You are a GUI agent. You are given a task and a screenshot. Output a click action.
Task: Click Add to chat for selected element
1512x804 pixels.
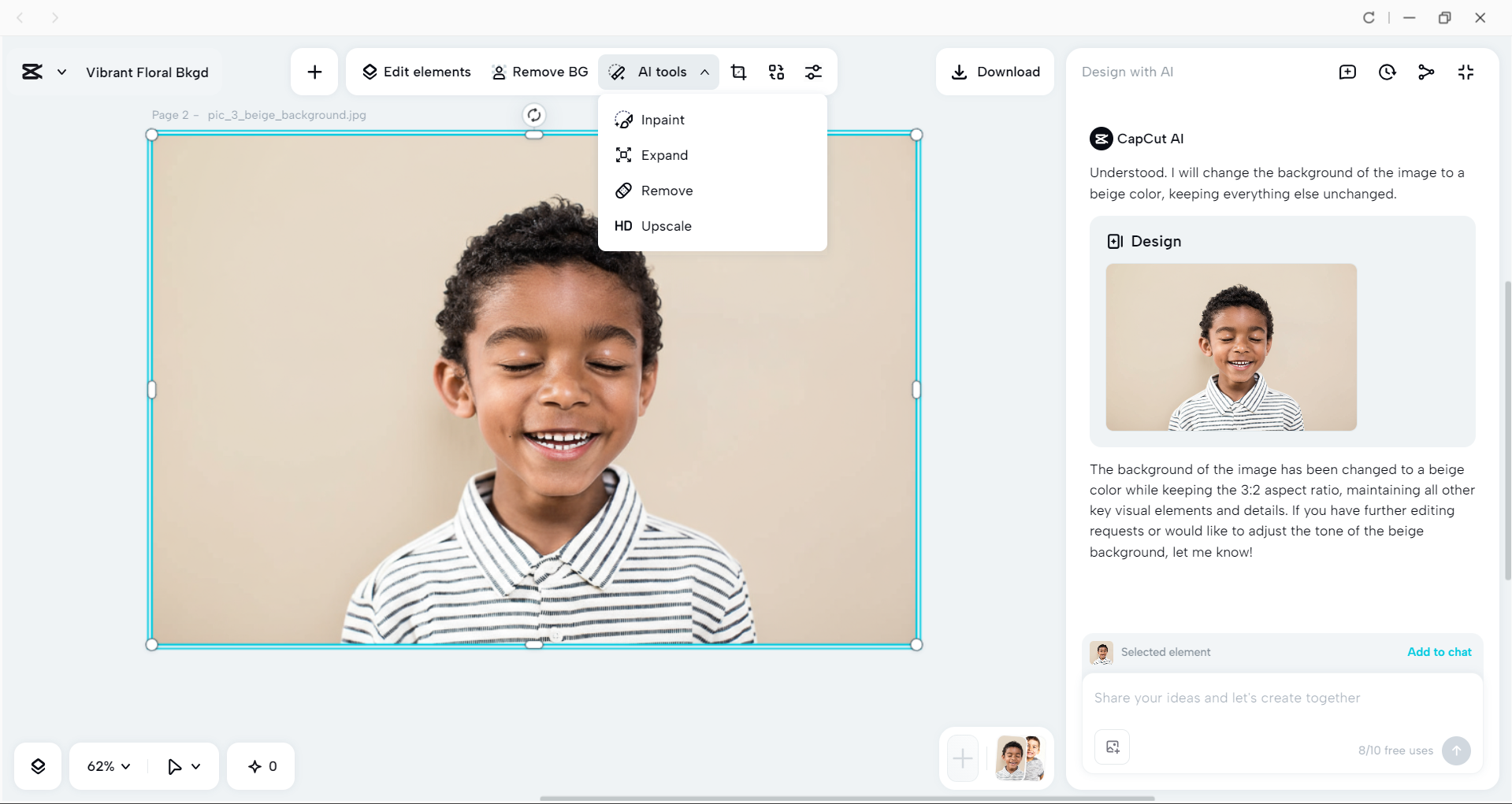tap(1439, 651)
